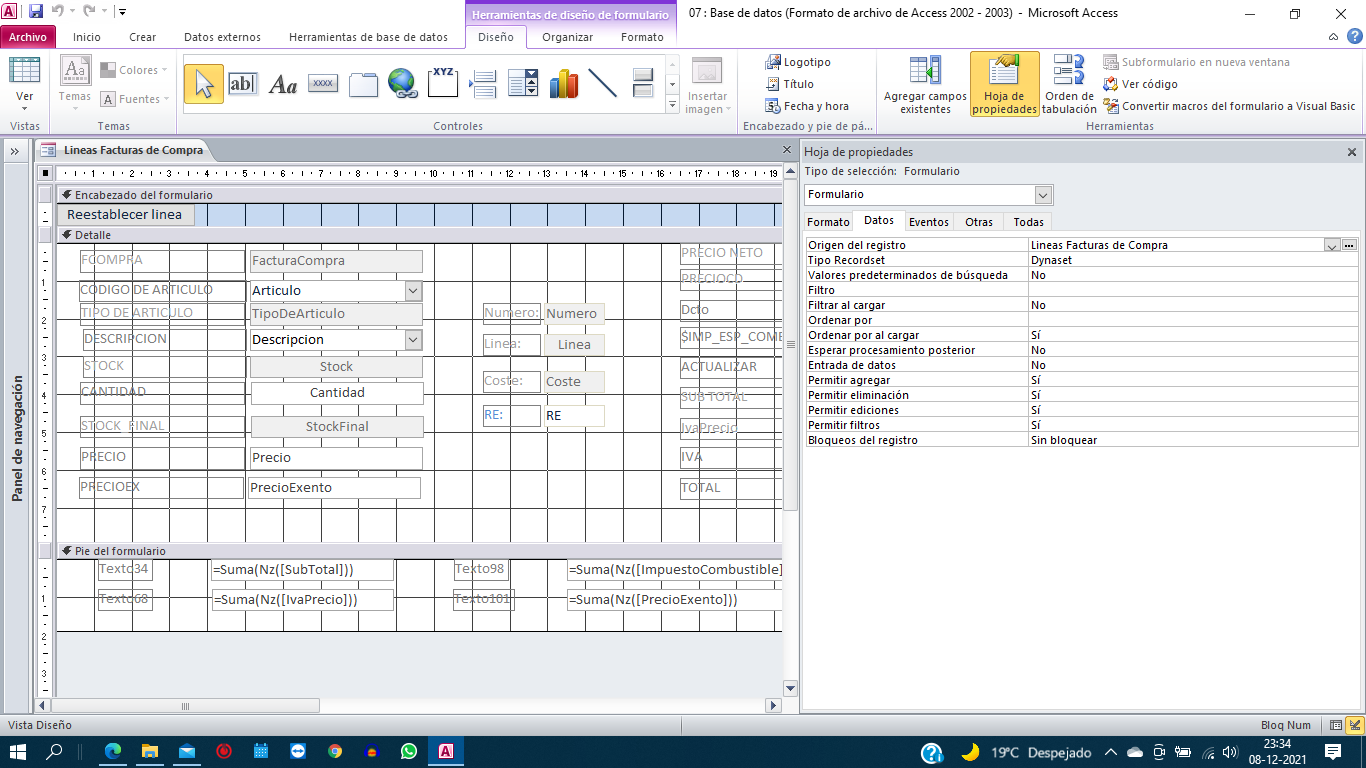The width and height of the screenshot is (1366, 768).
Task: Open the Windows Start menu
Action: click(x=18, y=751)
